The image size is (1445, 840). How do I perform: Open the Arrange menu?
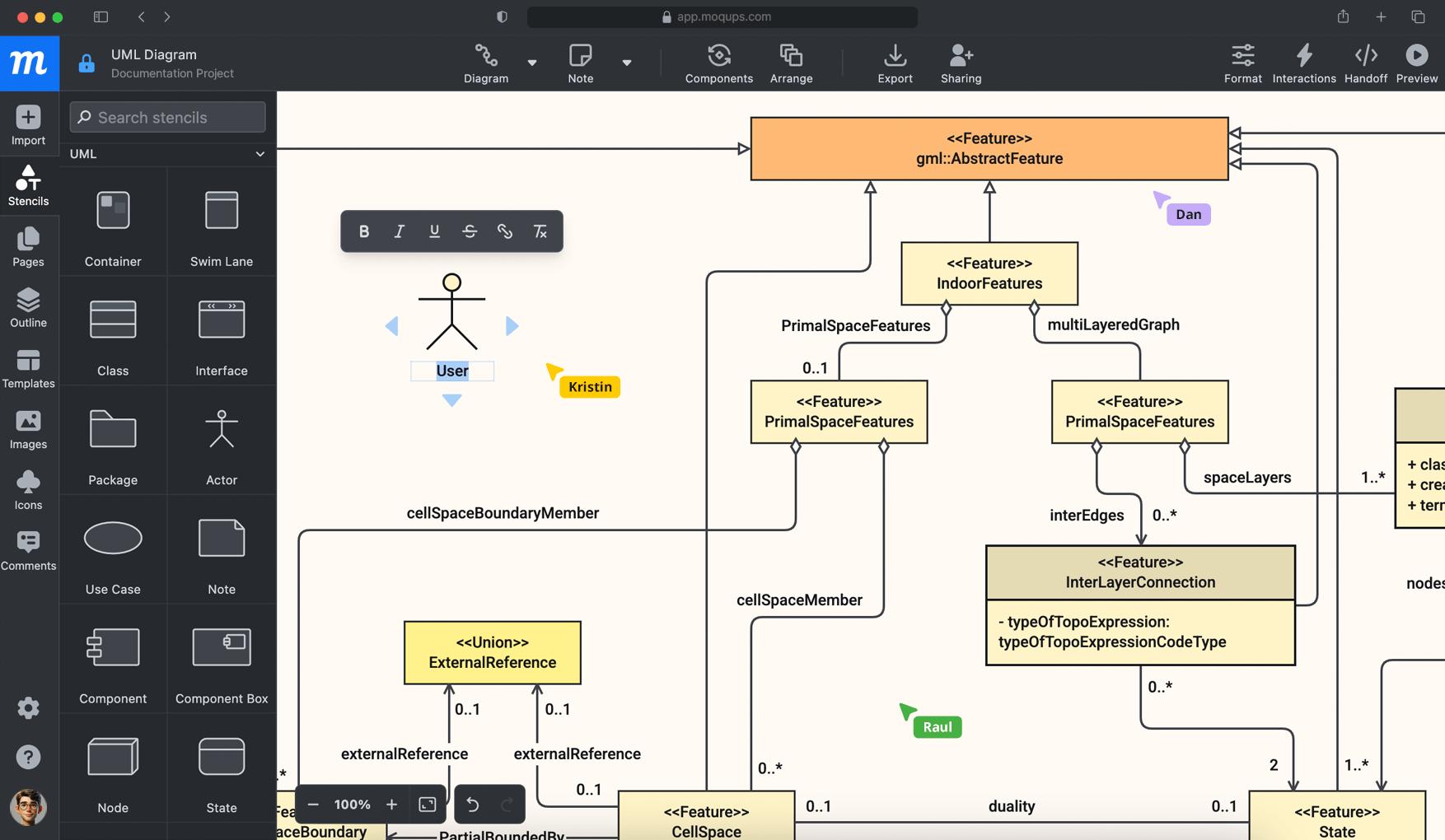(x=791, y=63)
